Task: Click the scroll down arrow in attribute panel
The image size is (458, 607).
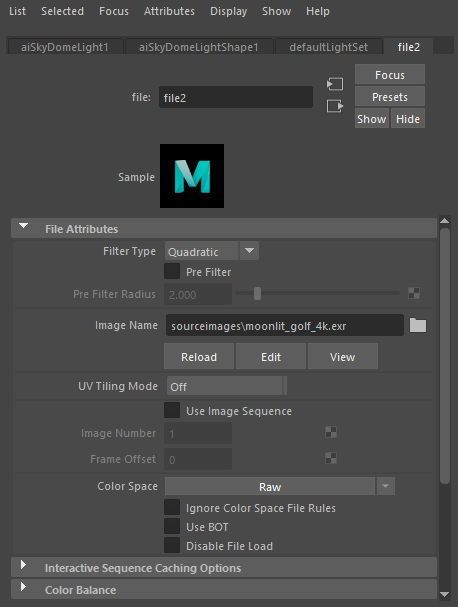Action: click(445, 594)
